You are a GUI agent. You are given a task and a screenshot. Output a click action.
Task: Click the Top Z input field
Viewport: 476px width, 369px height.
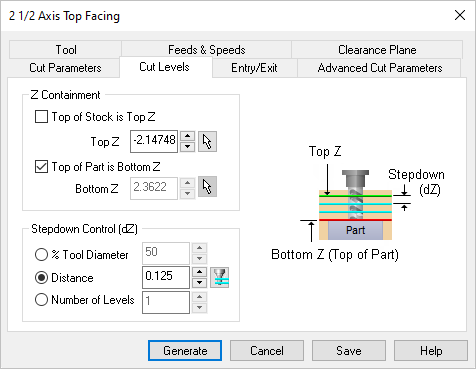pos(154,141)
